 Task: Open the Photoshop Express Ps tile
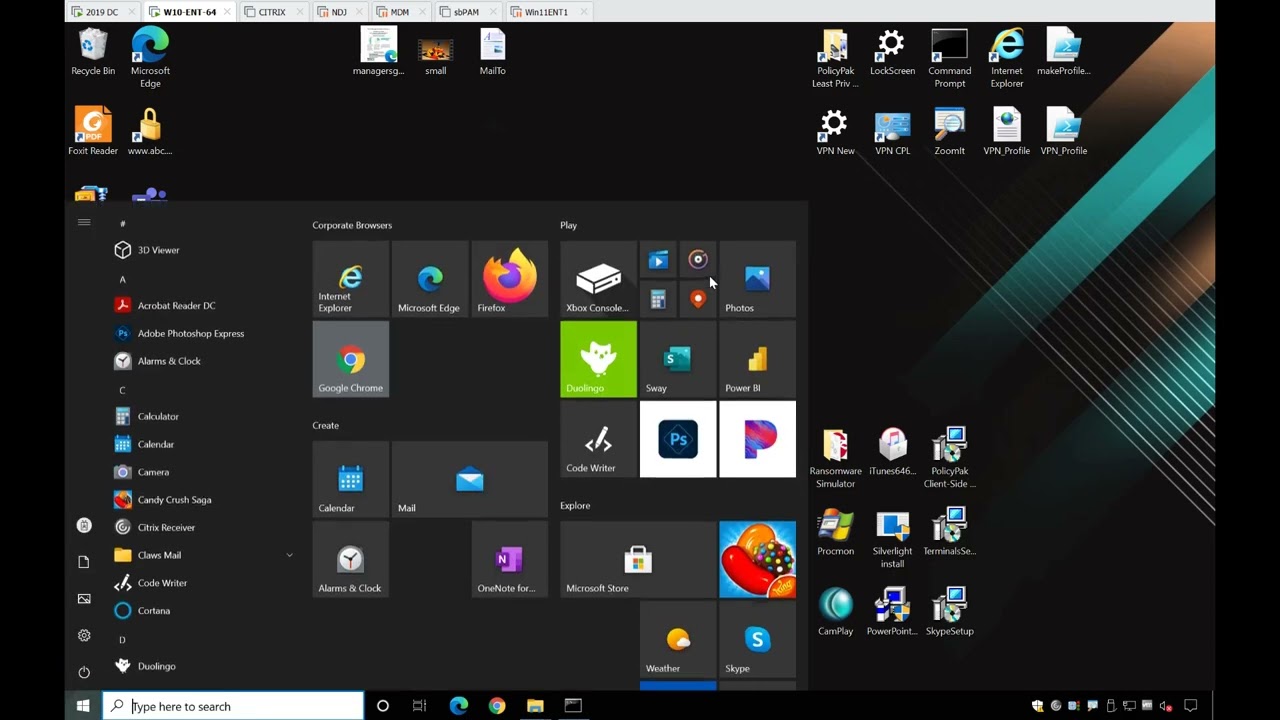(x=678, y=439)
